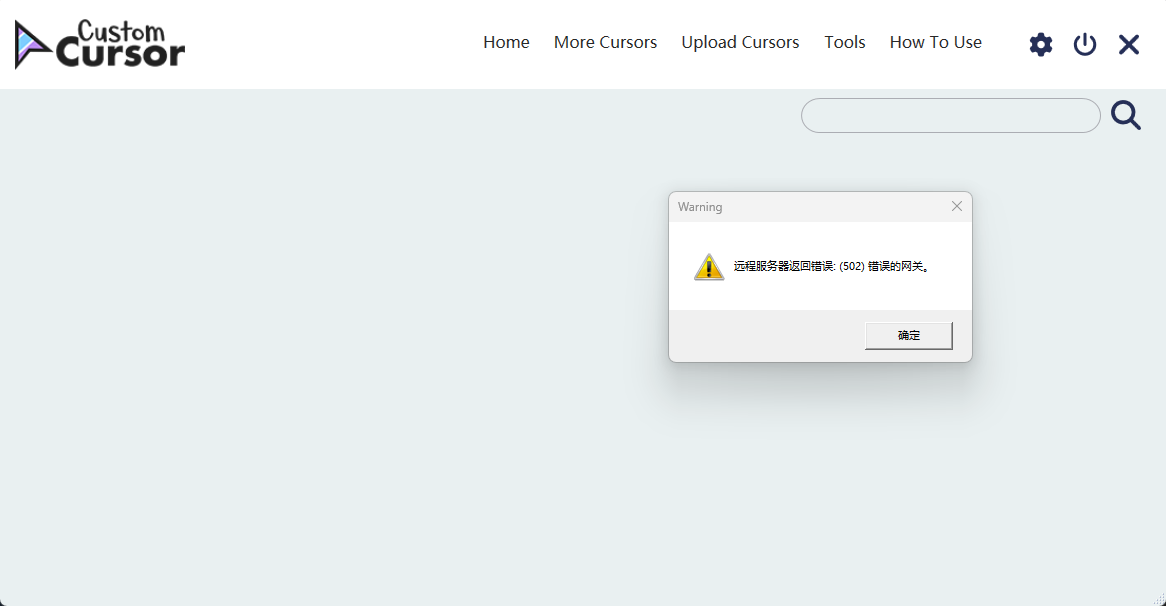Click the 502 error message text
This screenshot has width=1166, height=606.
coord(832,267)
